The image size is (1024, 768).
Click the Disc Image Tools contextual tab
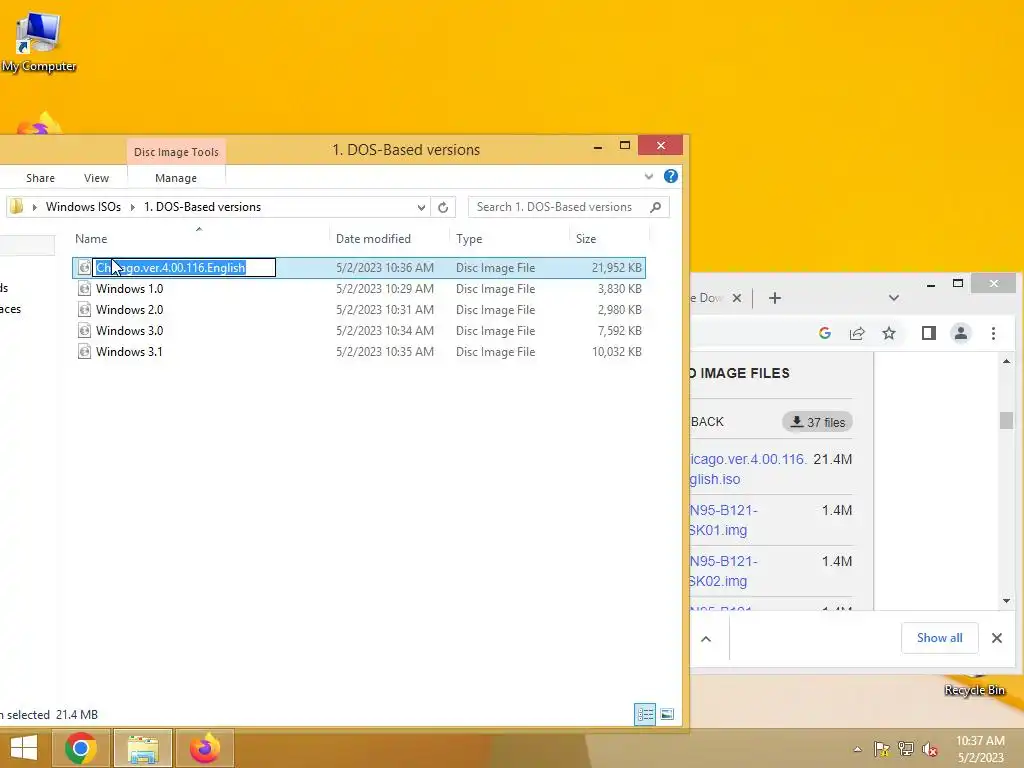click(x=176, y=152)
